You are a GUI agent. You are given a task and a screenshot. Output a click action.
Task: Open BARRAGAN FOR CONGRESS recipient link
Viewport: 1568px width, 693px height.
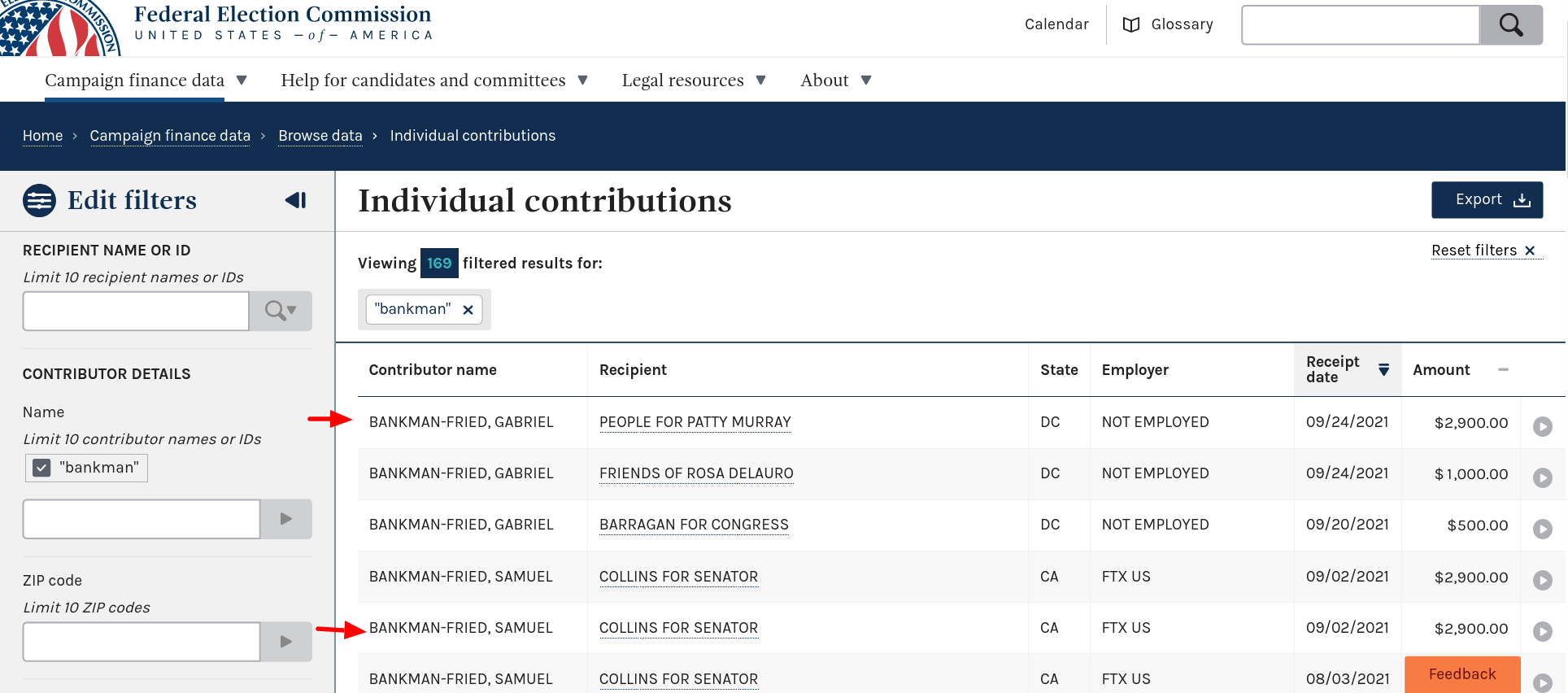coord(694,525)
